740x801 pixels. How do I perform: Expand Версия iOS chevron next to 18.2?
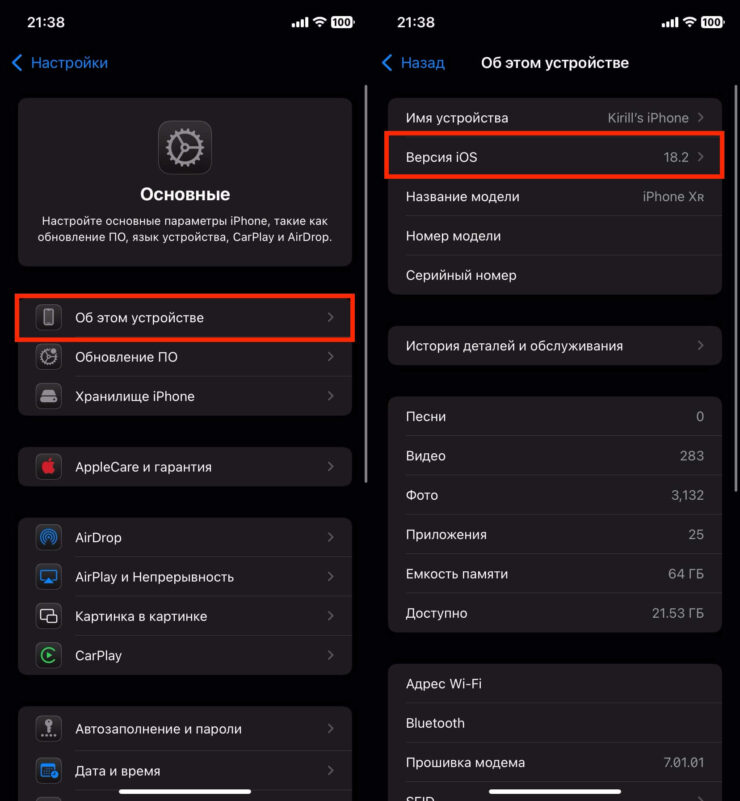(701, 157)
